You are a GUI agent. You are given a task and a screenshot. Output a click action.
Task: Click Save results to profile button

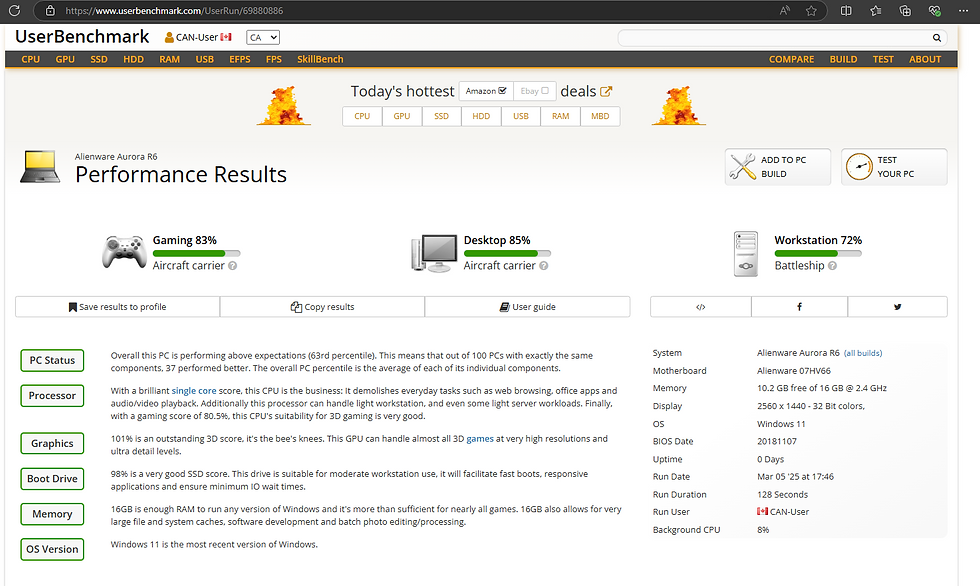[118, 307]
